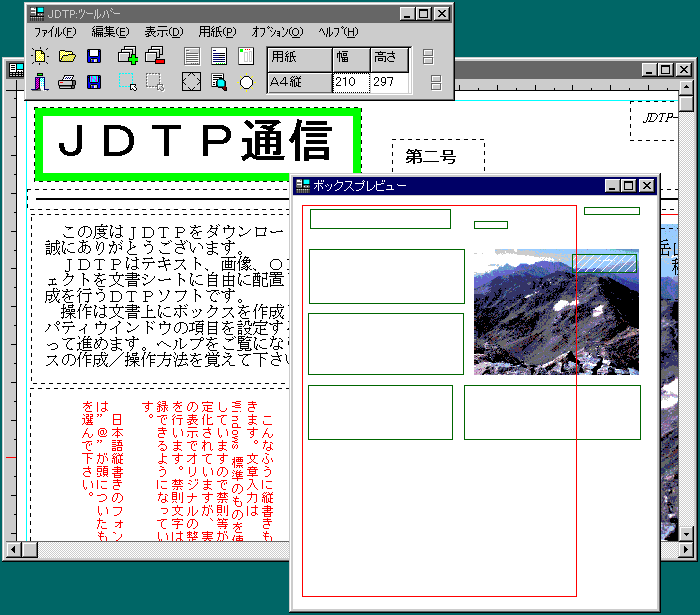The width and height of the screenshot is (700, 615).
Task: Select the top-right small green box in preview
Action: click(612, 211)
